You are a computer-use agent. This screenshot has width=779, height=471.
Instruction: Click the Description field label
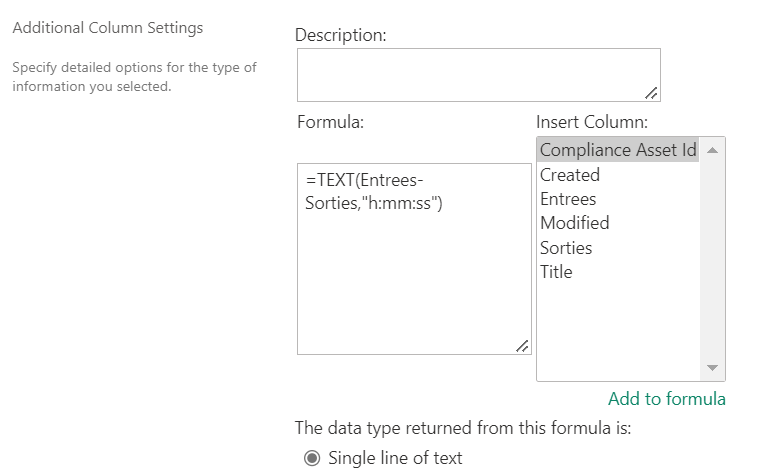click(x=341, y=35)
